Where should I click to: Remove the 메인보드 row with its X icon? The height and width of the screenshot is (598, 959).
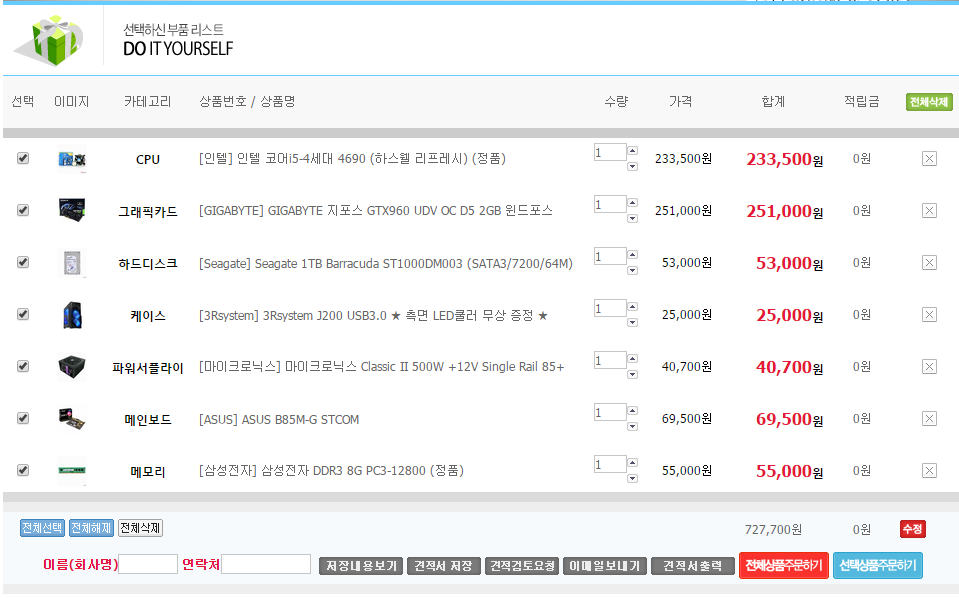(929, 419)
